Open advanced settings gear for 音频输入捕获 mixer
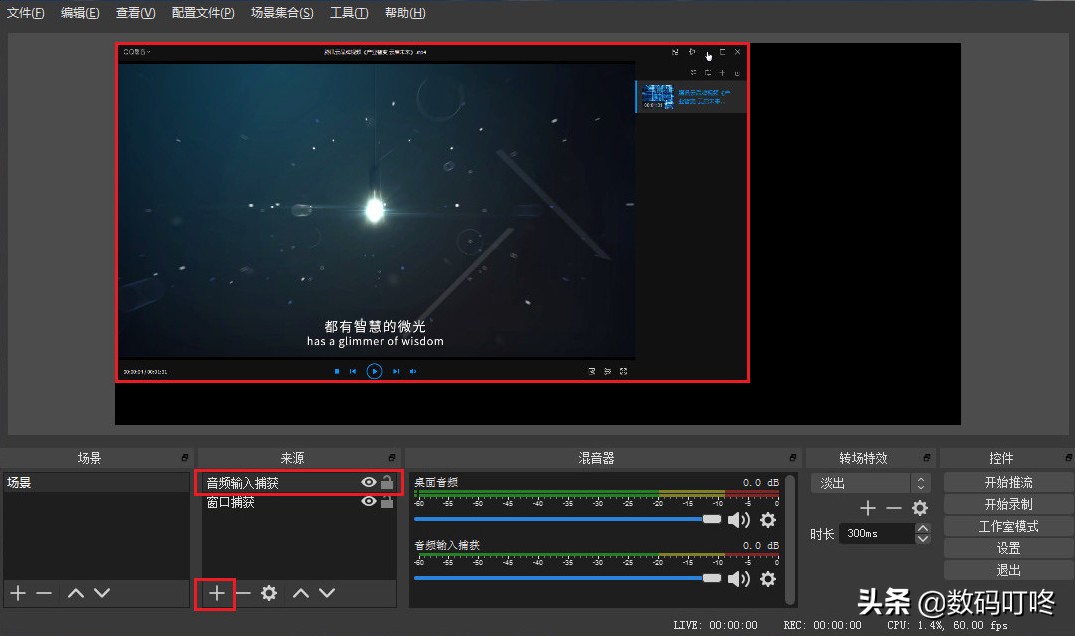 [768, 578]
